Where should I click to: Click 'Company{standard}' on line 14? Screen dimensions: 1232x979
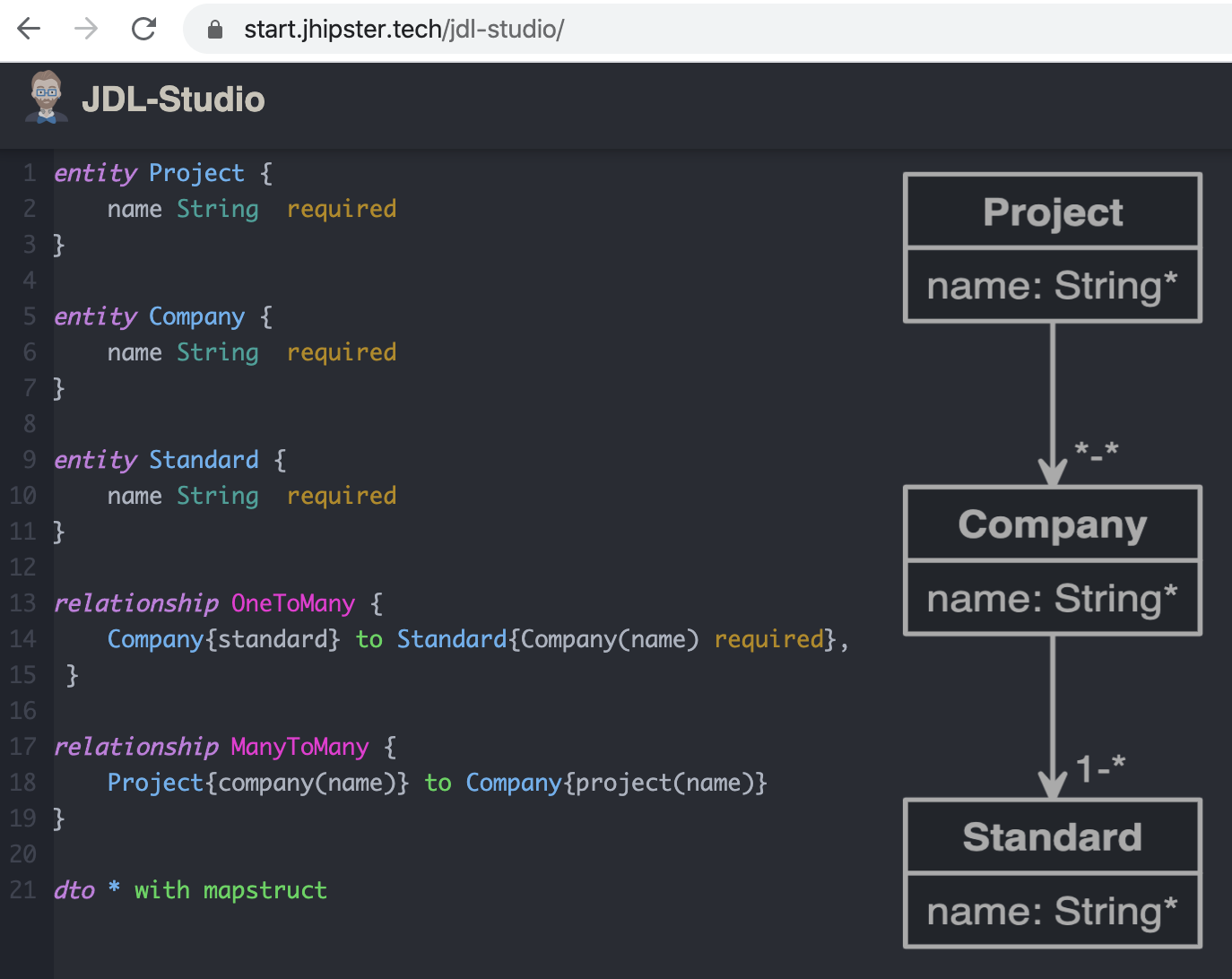[x=224, y=639]
